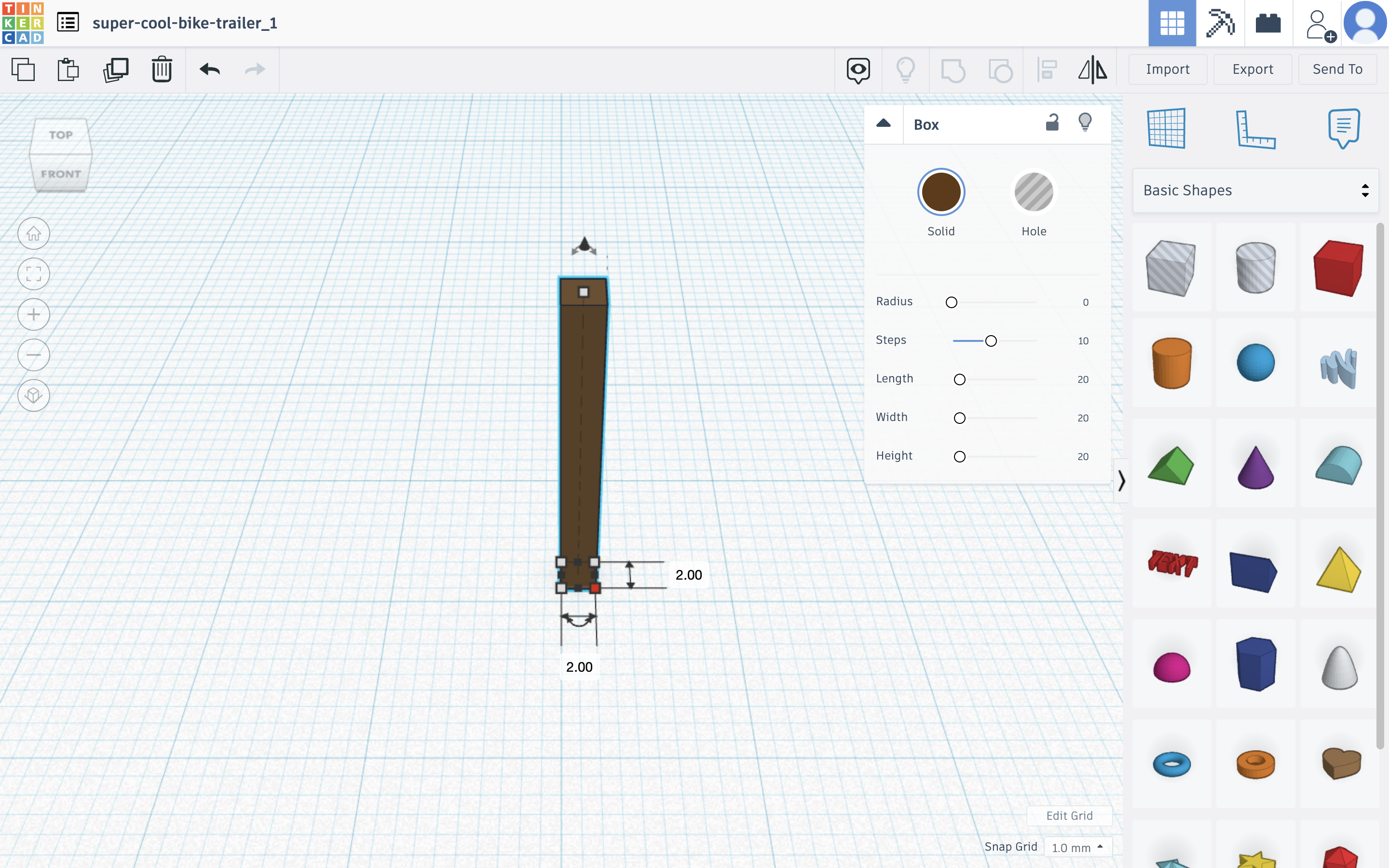Delete selected shape with trash icon
The width and height of the screenshot is (1389, 868).
162,70
